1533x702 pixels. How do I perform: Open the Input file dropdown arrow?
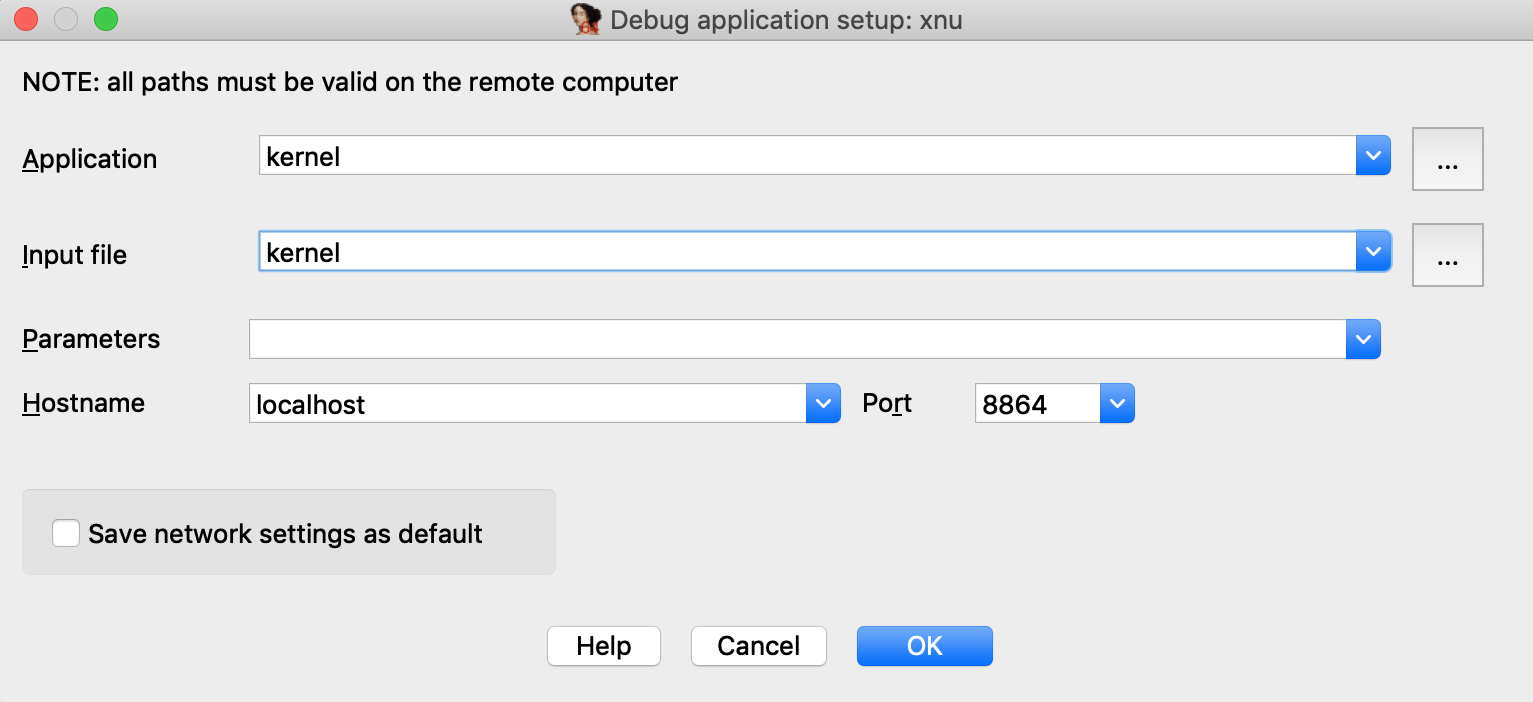[1373, 252]
